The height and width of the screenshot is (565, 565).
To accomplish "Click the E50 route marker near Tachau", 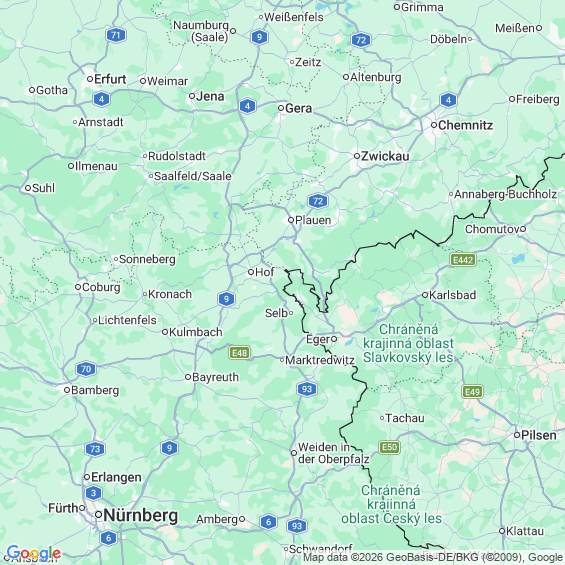I will (x=390, y=447).
